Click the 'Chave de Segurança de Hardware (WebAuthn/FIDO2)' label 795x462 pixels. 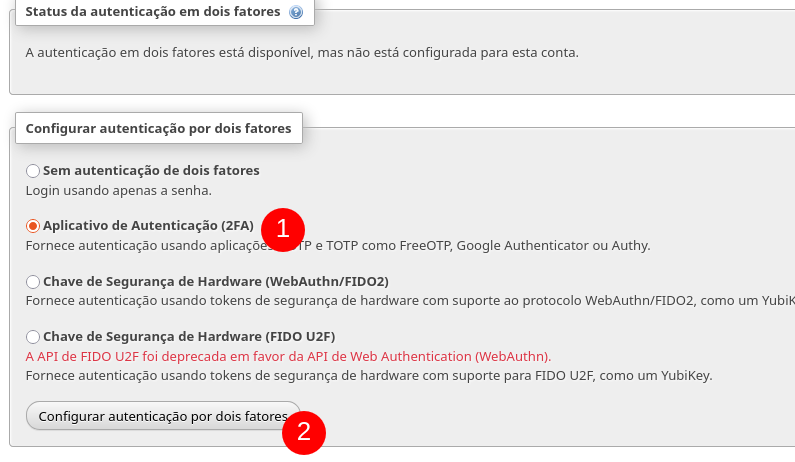point(216,281)
